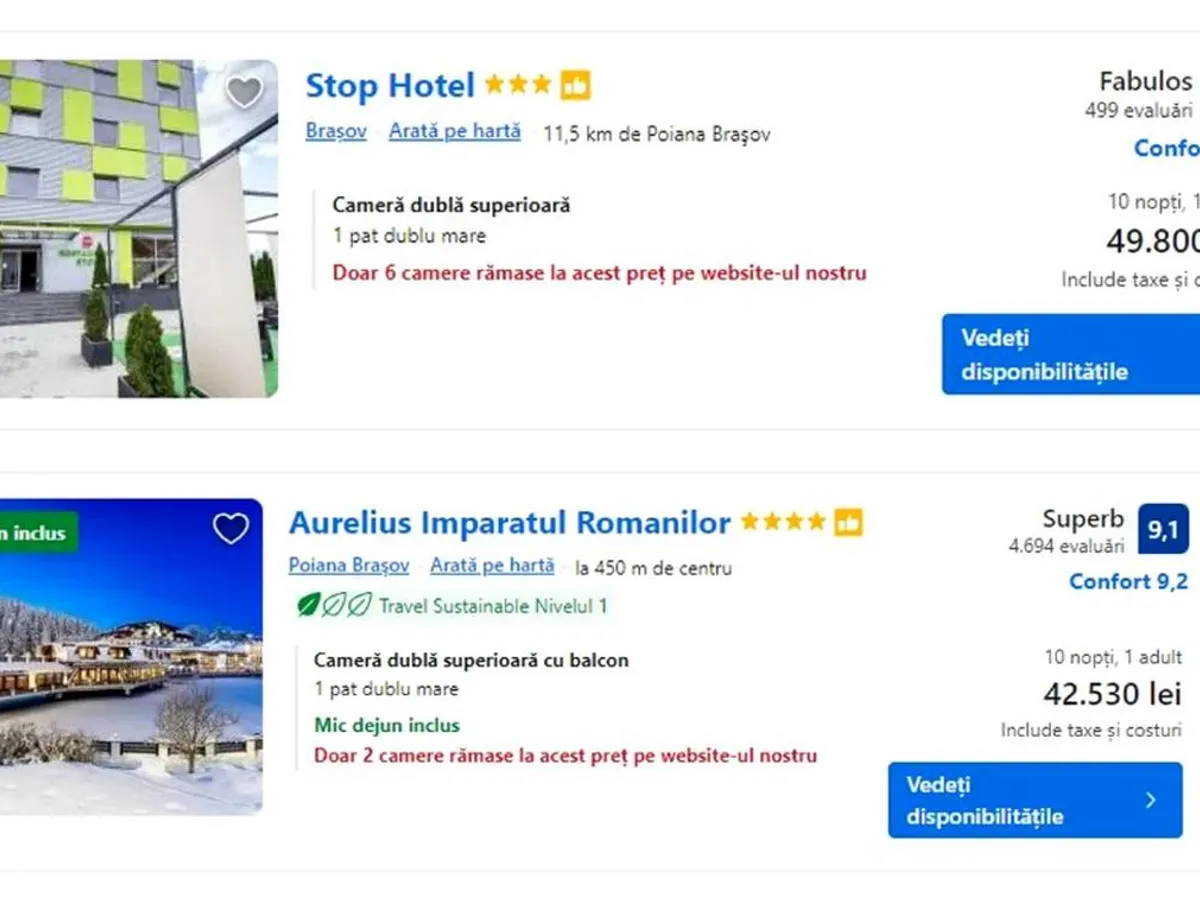Image resolution: width=1200 pixels, height=900 pixels.
Task: Show Aurelius hotel on map link
Action: pos(492,566)
